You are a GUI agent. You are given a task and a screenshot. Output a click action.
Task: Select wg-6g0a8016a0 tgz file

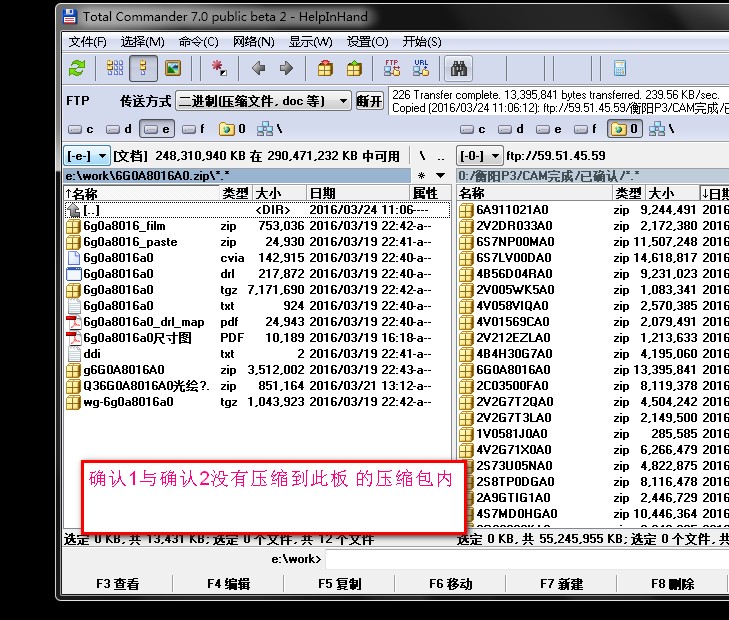click(257, 402)
